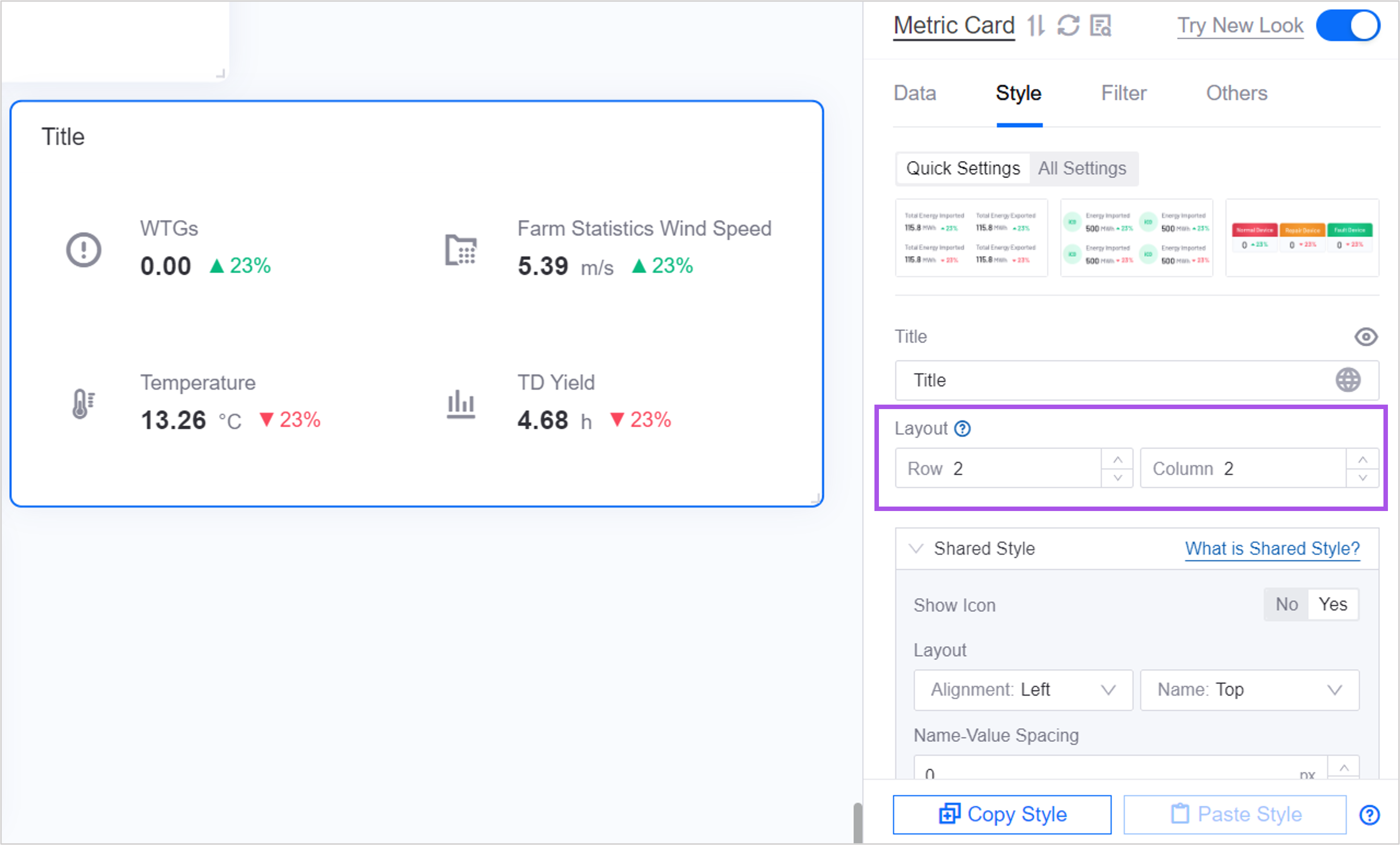Screen dimensions: 1400x845
Task: Click the Layout help question mark icon
Action: [x=962, y=428]
